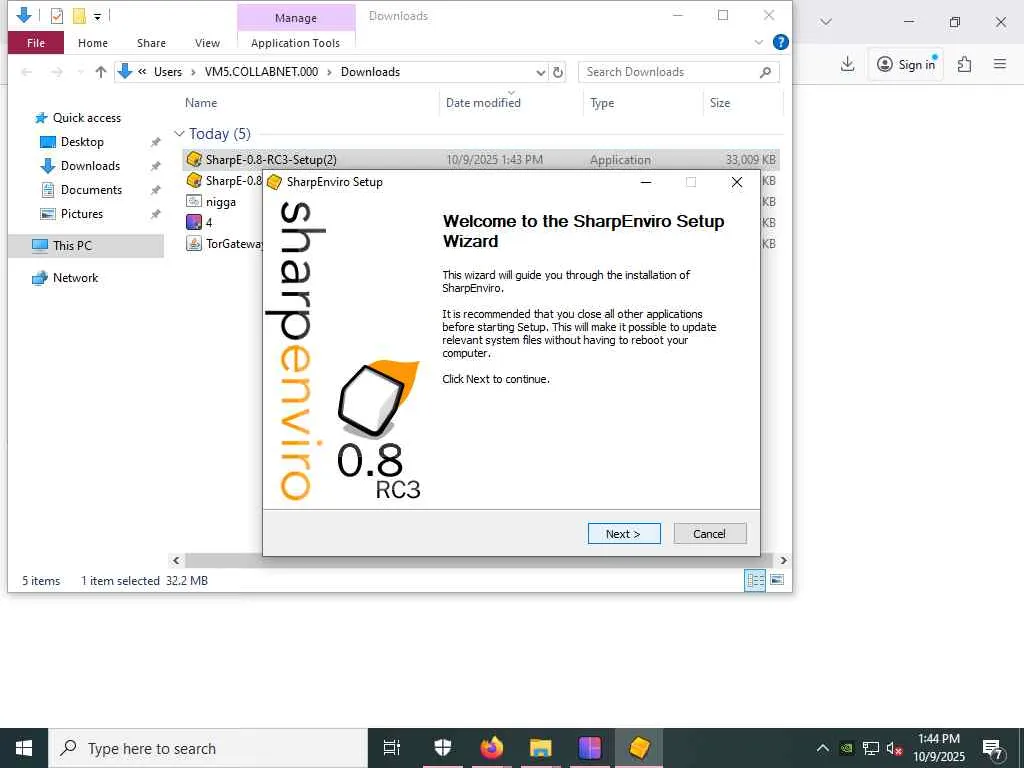This screenshot has height=768, width=1024.
Task: Click the horizontal scrollbar right arrow
Action: point(783,560)
